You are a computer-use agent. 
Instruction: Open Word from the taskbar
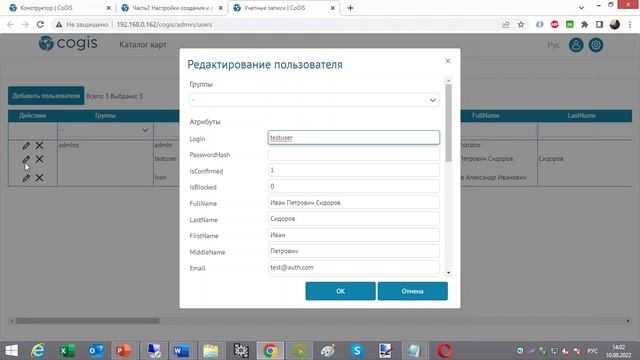point(181,351)
